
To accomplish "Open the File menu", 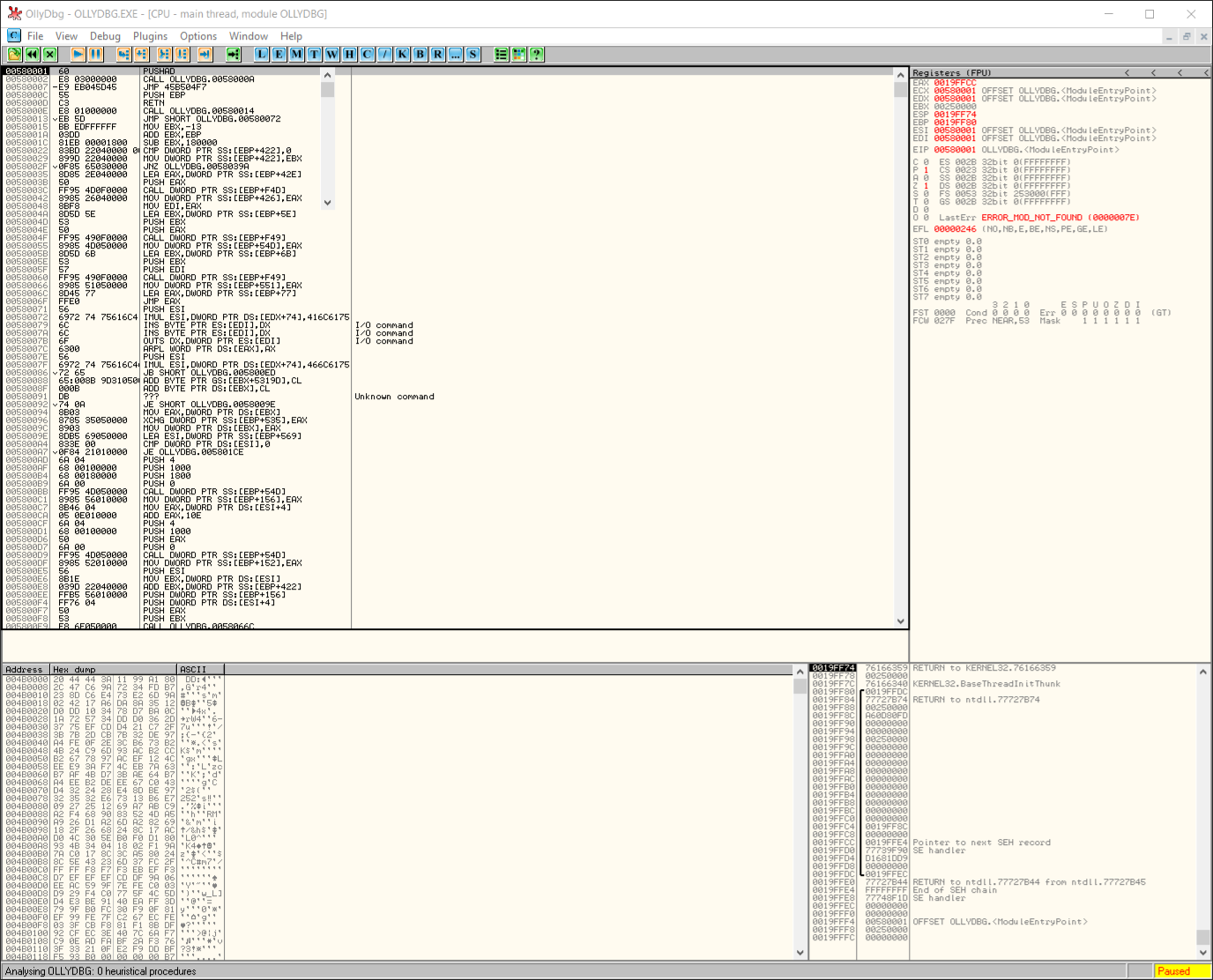I will coord(35,36).
